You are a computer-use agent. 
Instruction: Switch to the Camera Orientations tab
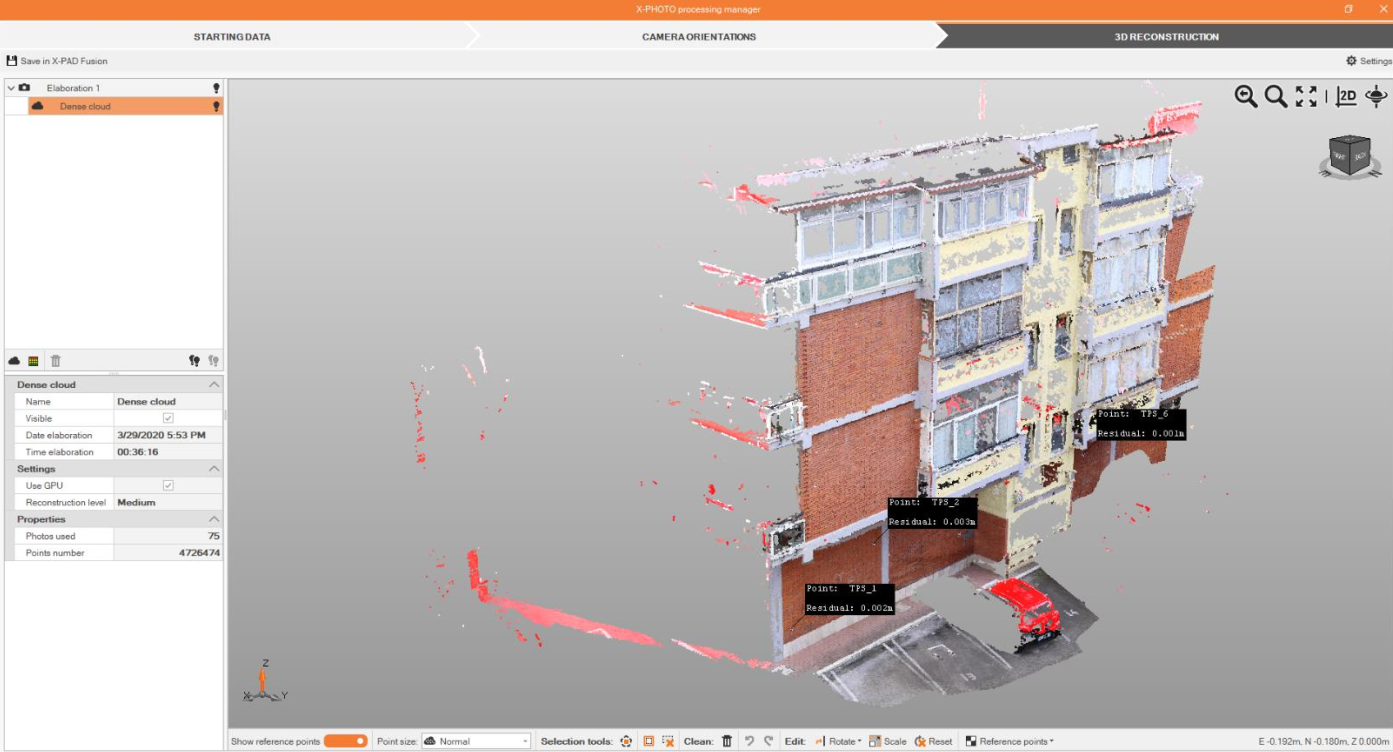(x=698, y=37)
